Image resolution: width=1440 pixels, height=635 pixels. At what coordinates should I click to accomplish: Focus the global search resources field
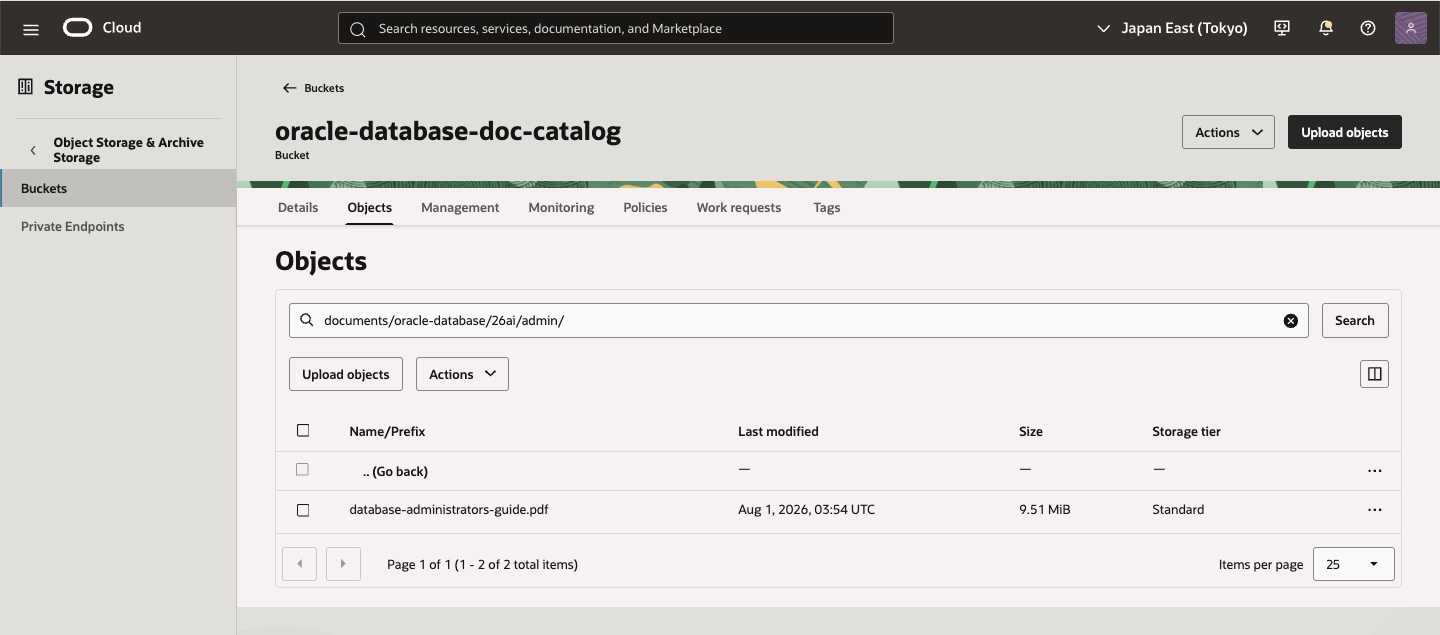tap(616, 28)
